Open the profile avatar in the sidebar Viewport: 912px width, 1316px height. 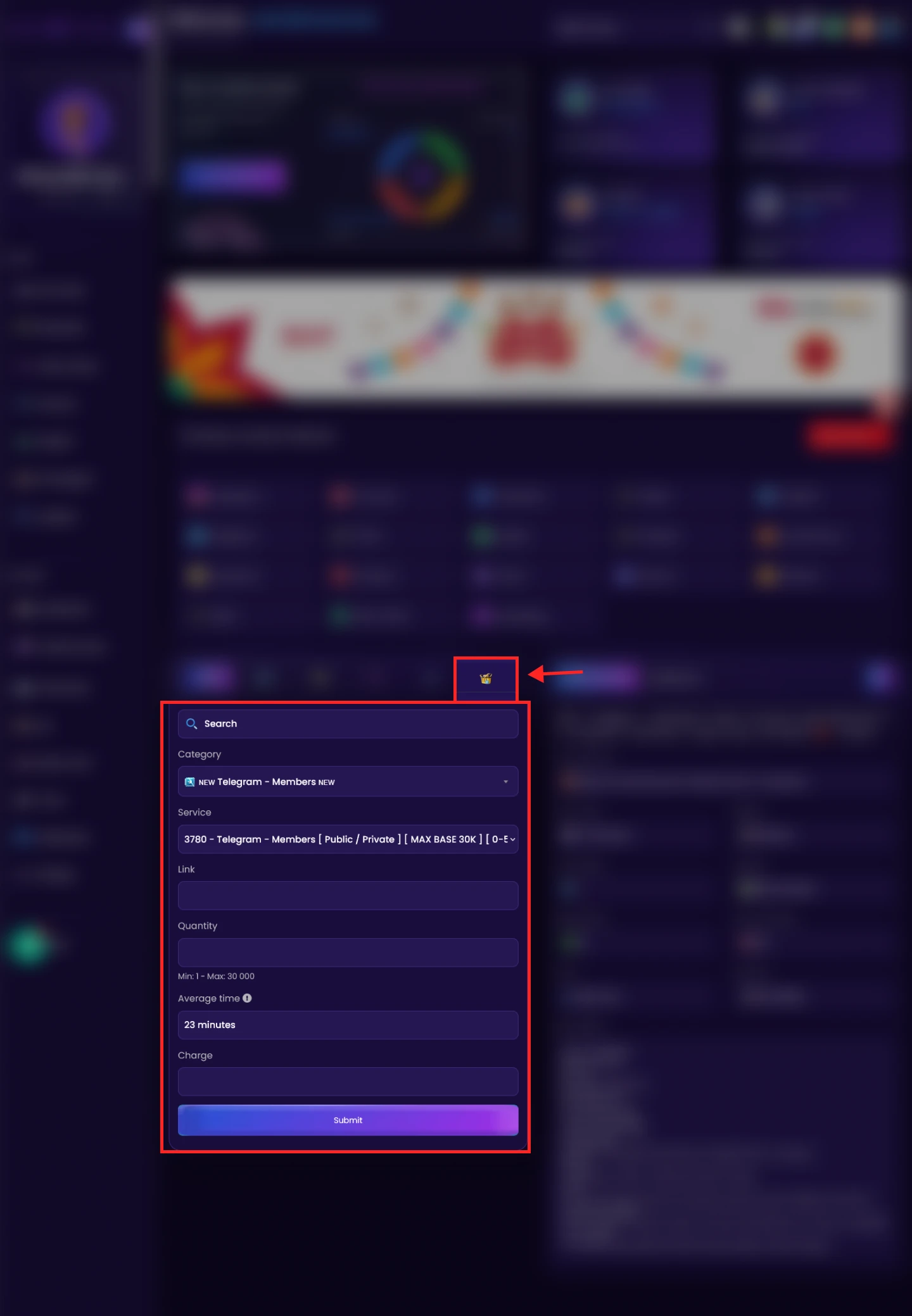(74, 122)
